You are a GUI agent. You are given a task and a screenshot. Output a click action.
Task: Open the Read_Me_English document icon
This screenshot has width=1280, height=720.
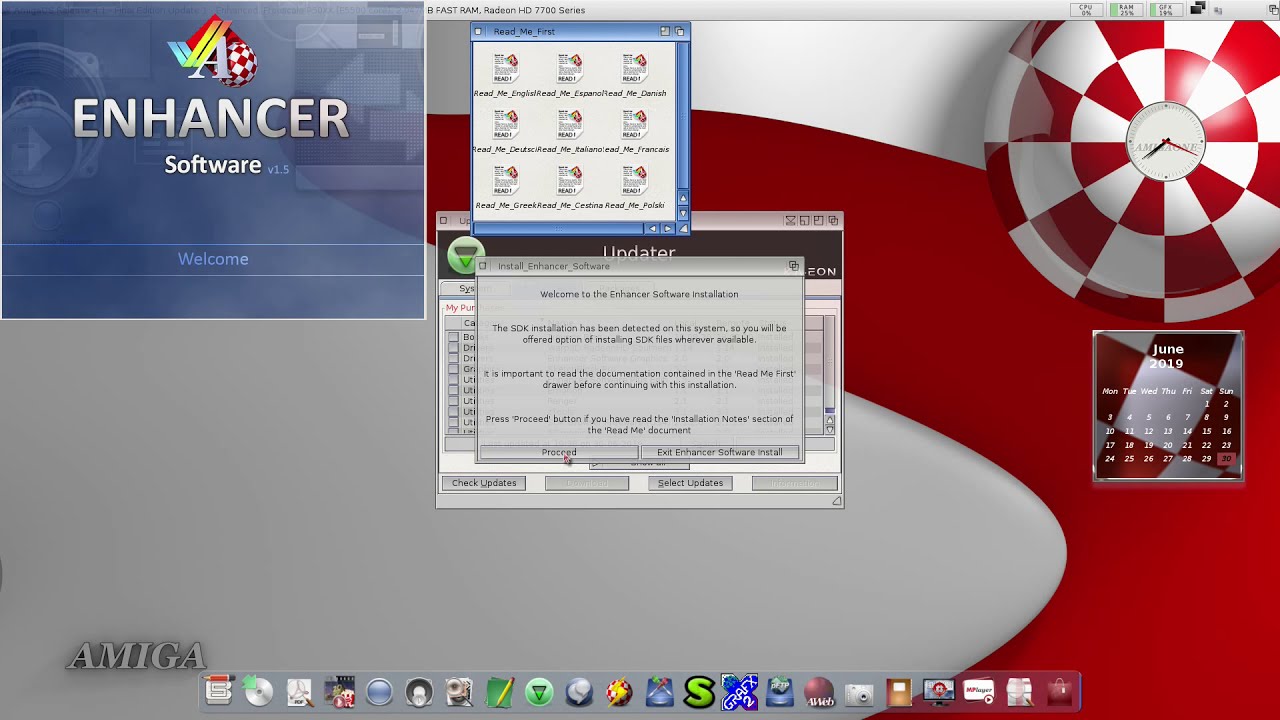click(506, 69)
